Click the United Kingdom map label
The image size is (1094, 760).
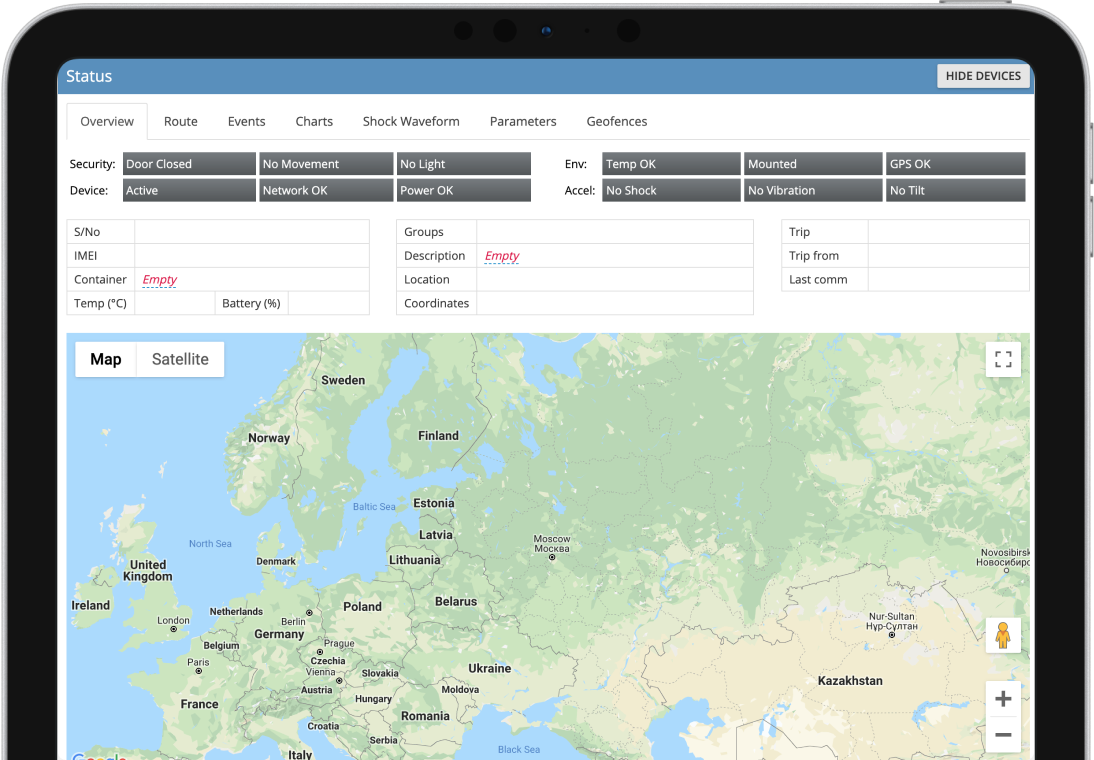click(147, 570)
